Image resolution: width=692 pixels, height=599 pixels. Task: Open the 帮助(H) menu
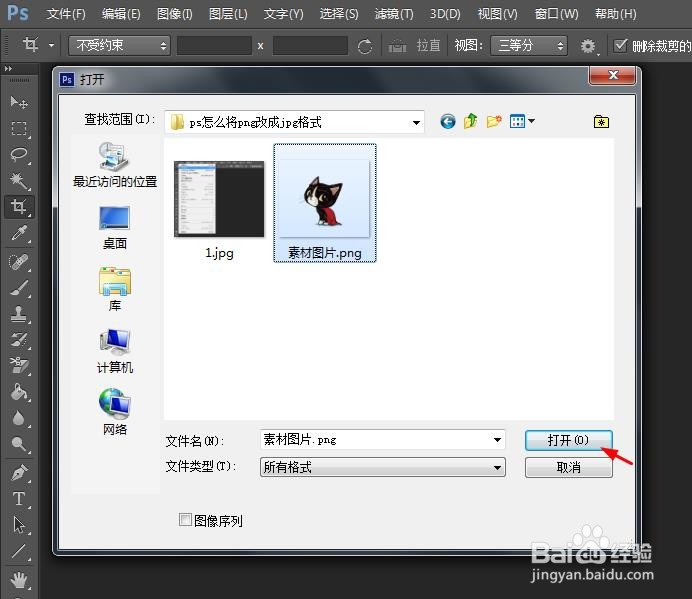point(616,14)
